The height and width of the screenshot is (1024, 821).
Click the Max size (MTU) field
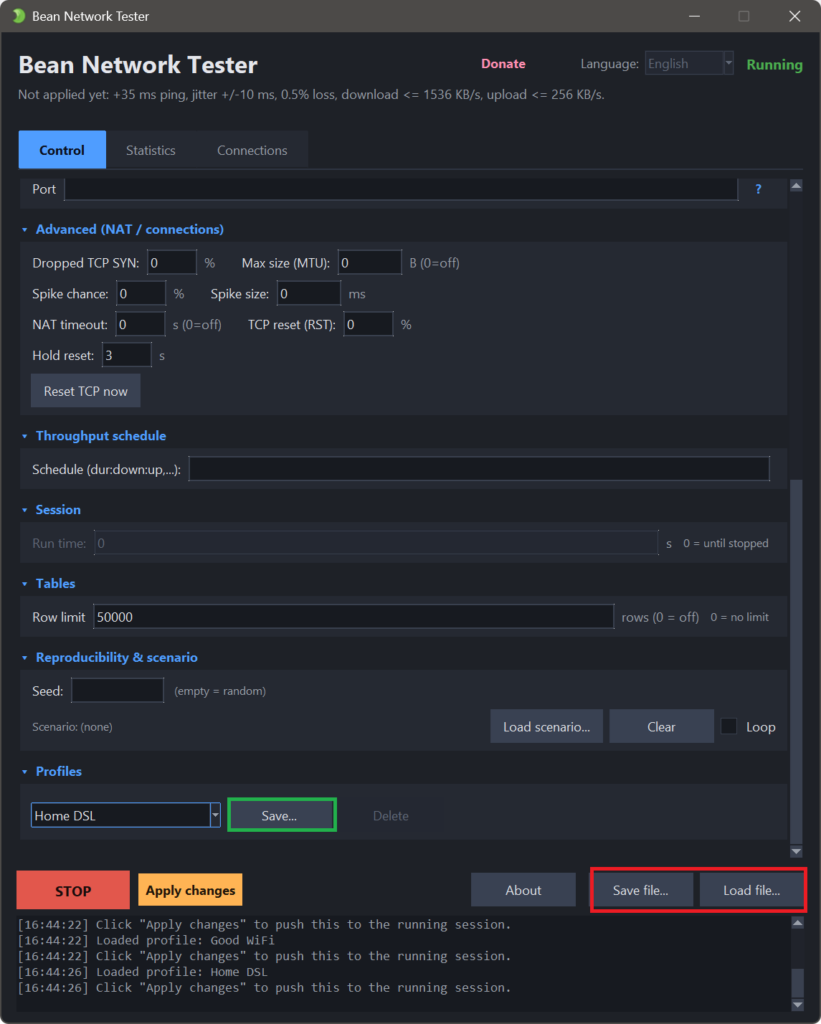[370, 263]
